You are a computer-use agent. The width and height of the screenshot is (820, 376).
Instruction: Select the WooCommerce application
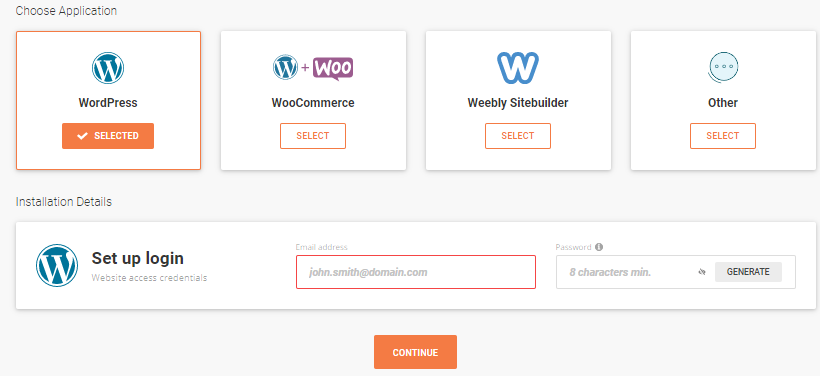313,136
